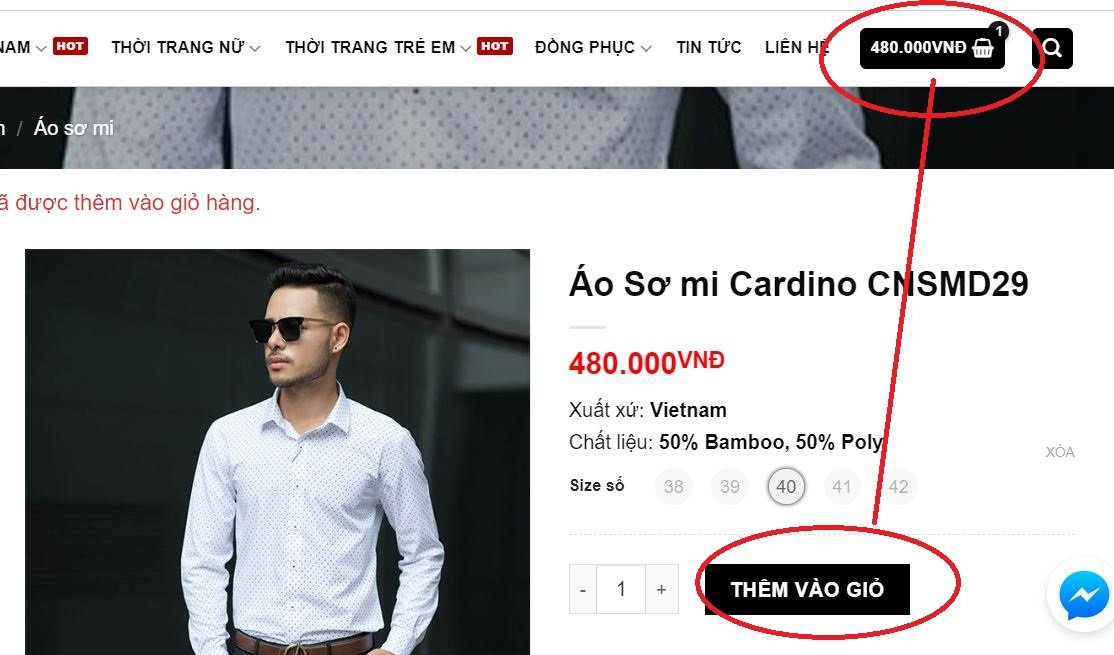Screen dimensions: 1114x655
Task: Open the Tin Tức menu item
Action: (708, 48)
